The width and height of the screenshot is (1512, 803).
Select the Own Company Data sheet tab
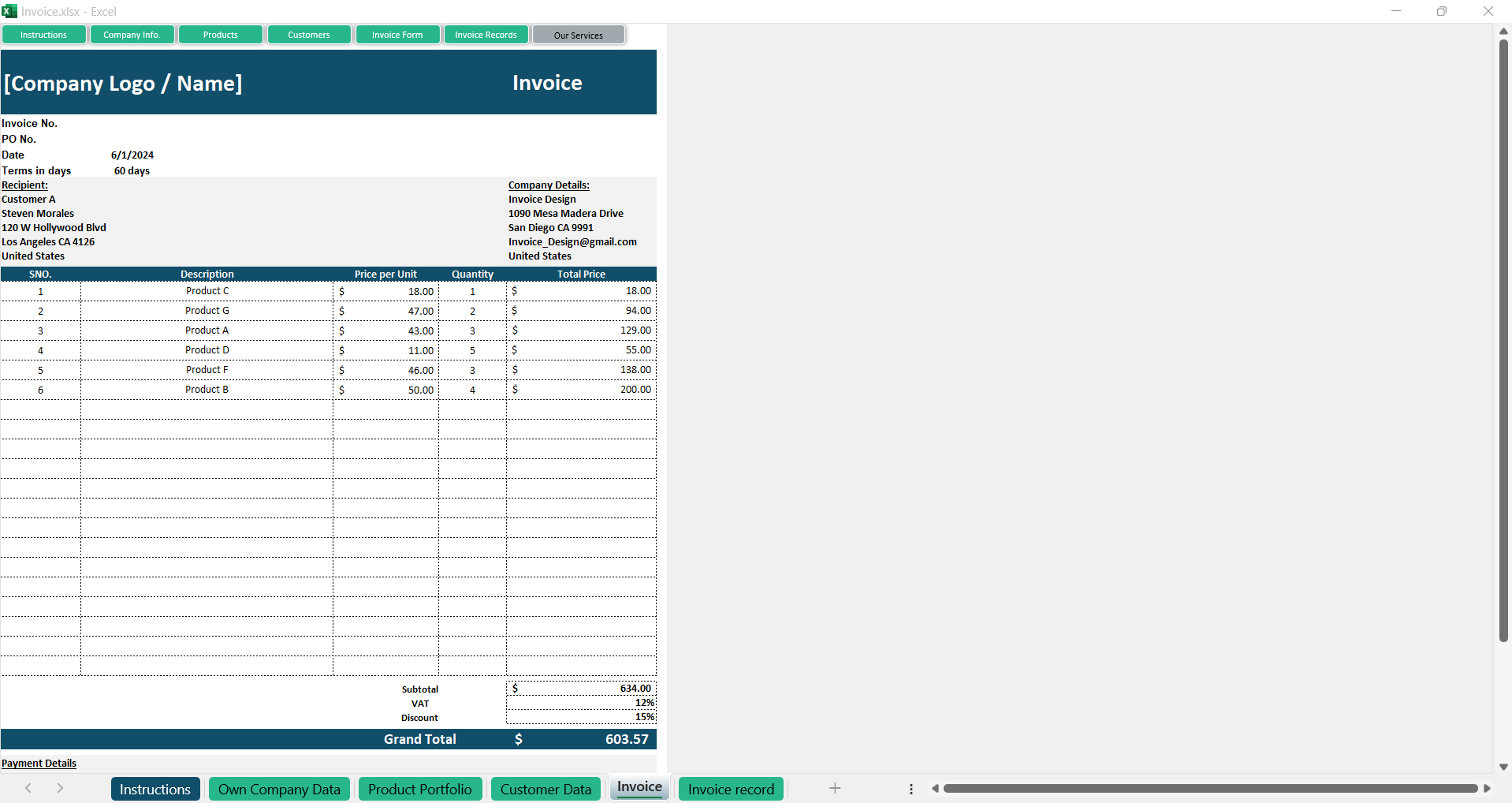(x=279, y=789)
